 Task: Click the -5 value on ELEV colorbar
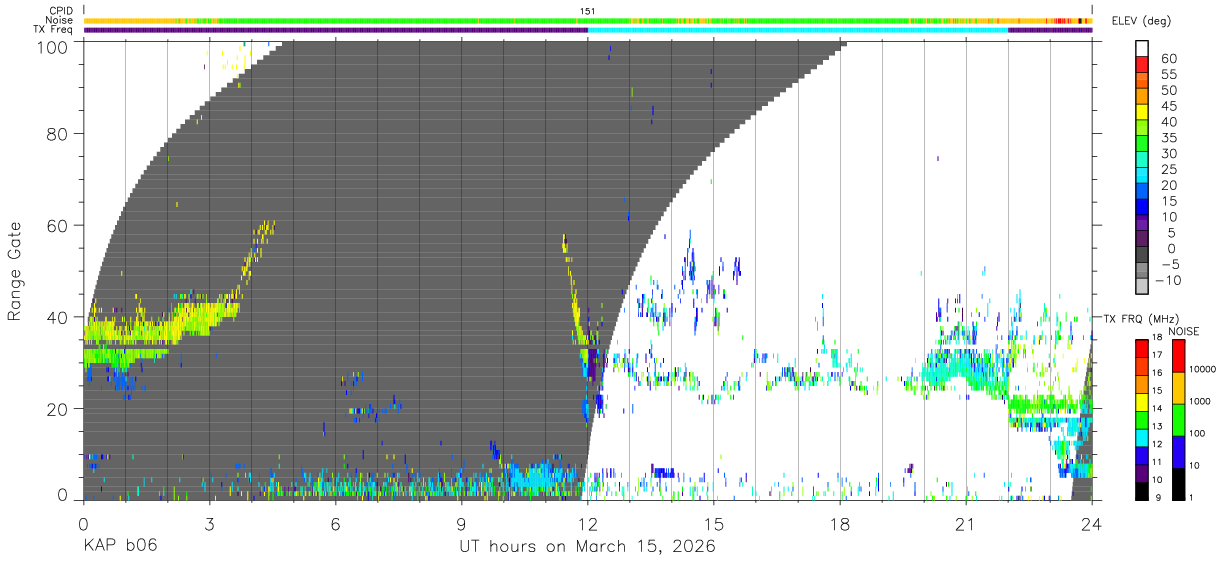coord(1170,264)
